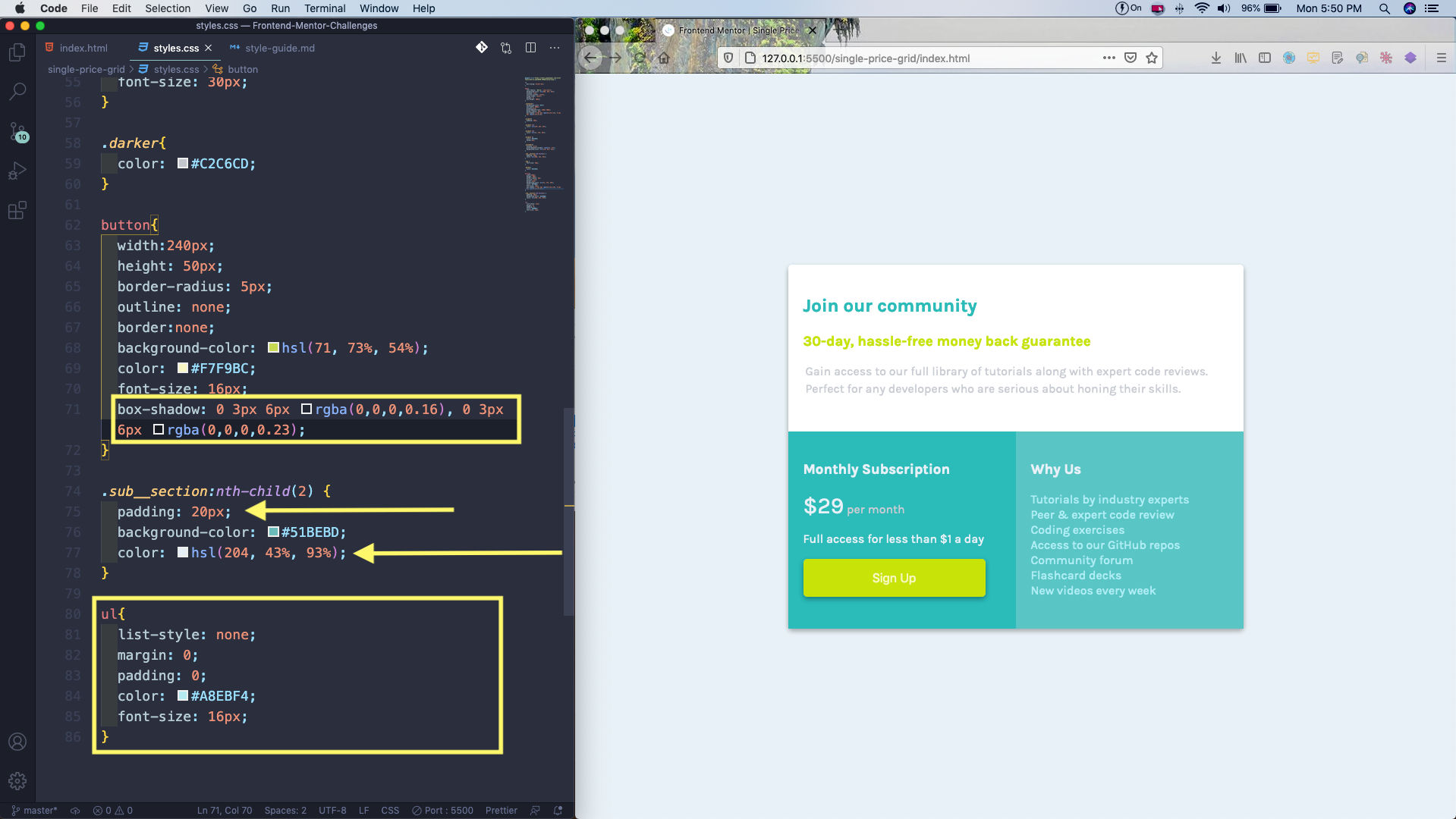
Task: Click single-price-grid breadcrumb
Action: 86,69
